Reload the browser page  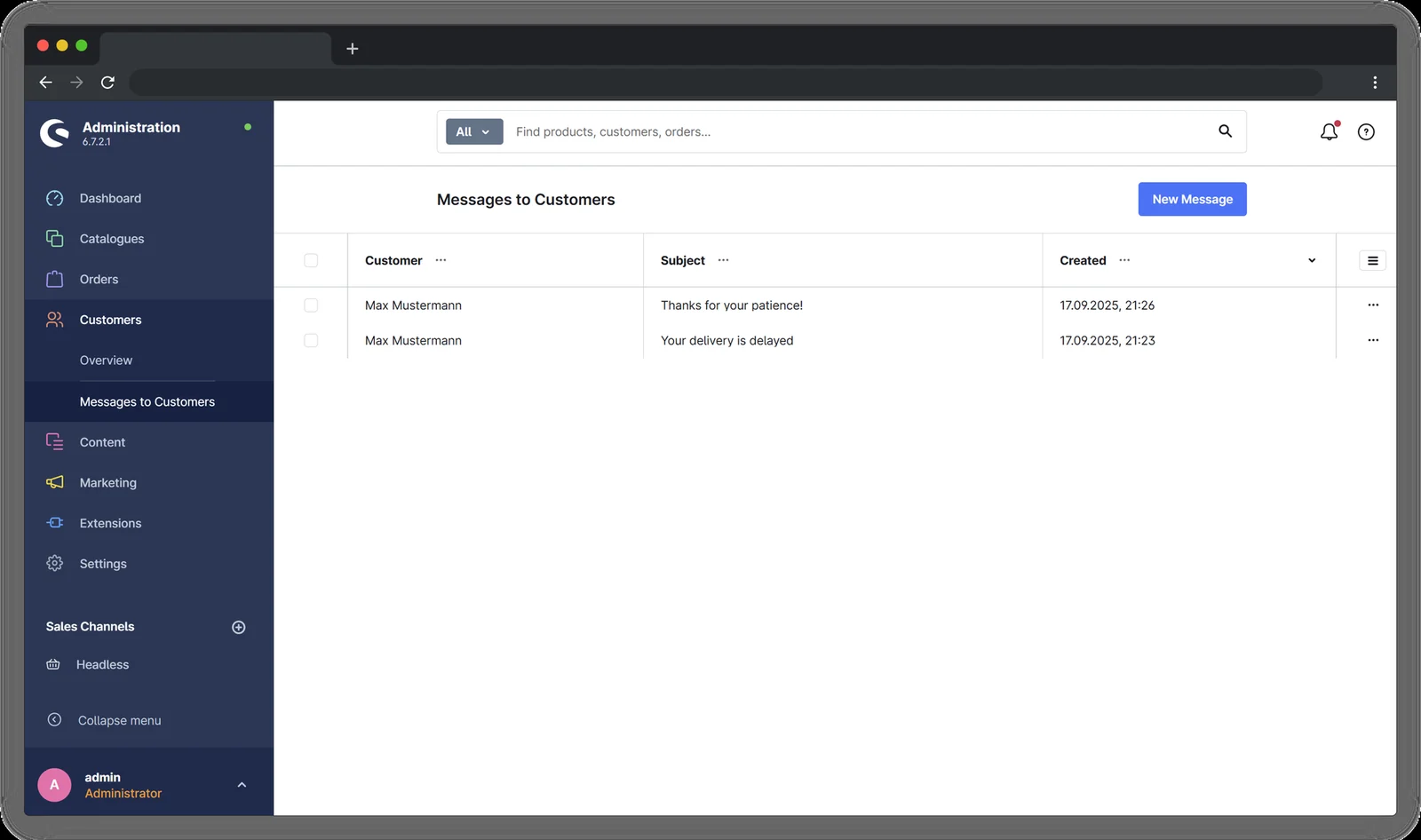pyautogui.click(x=107, y=82)
